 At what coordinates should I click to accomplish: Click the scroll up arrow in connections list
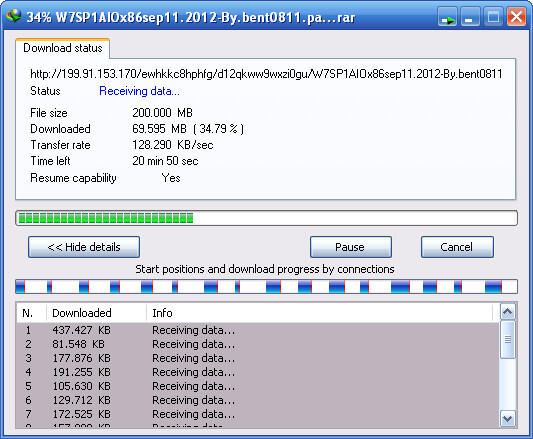[508, 312]
